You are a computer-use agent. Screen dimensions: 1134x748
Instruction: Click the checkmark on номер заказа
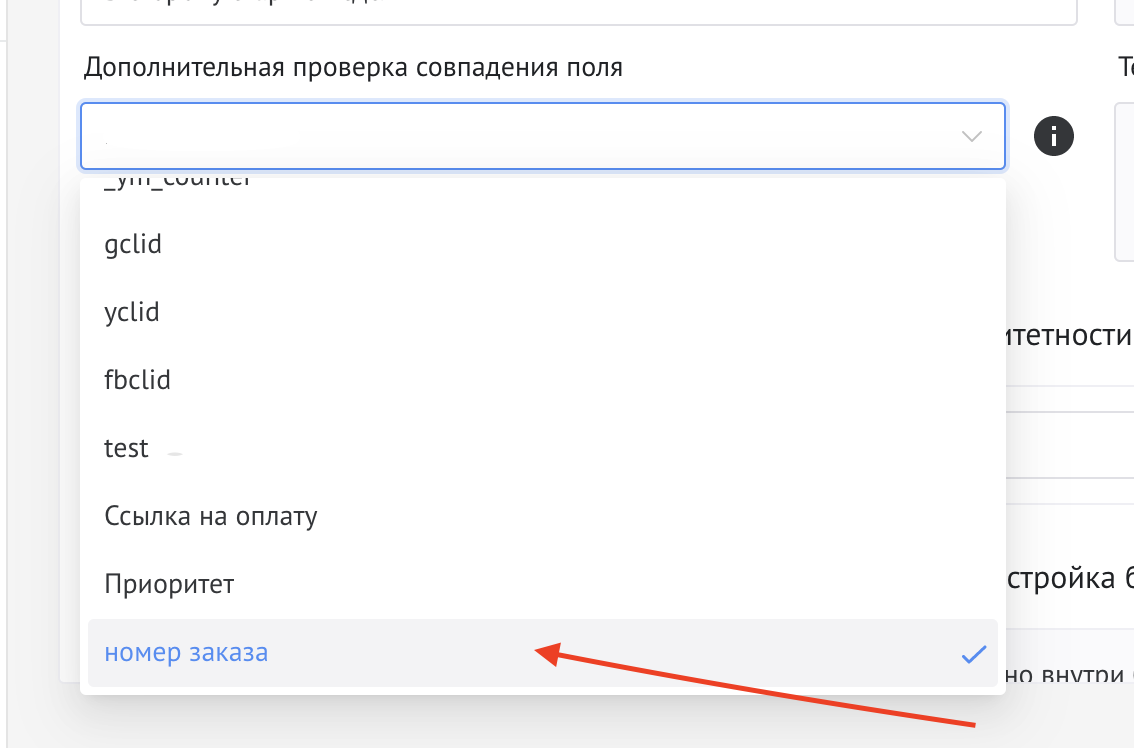(x=973, y=654)
